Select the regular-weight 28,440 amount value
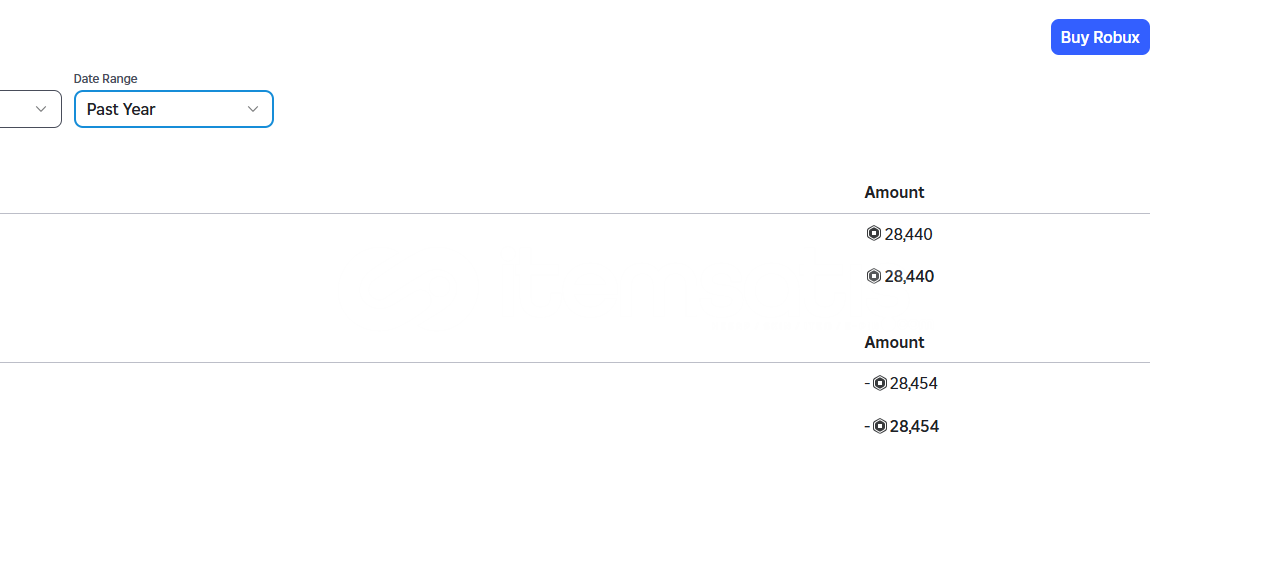Image resolution: width=1272 pixels, height=578 pixels. [908, 234]
